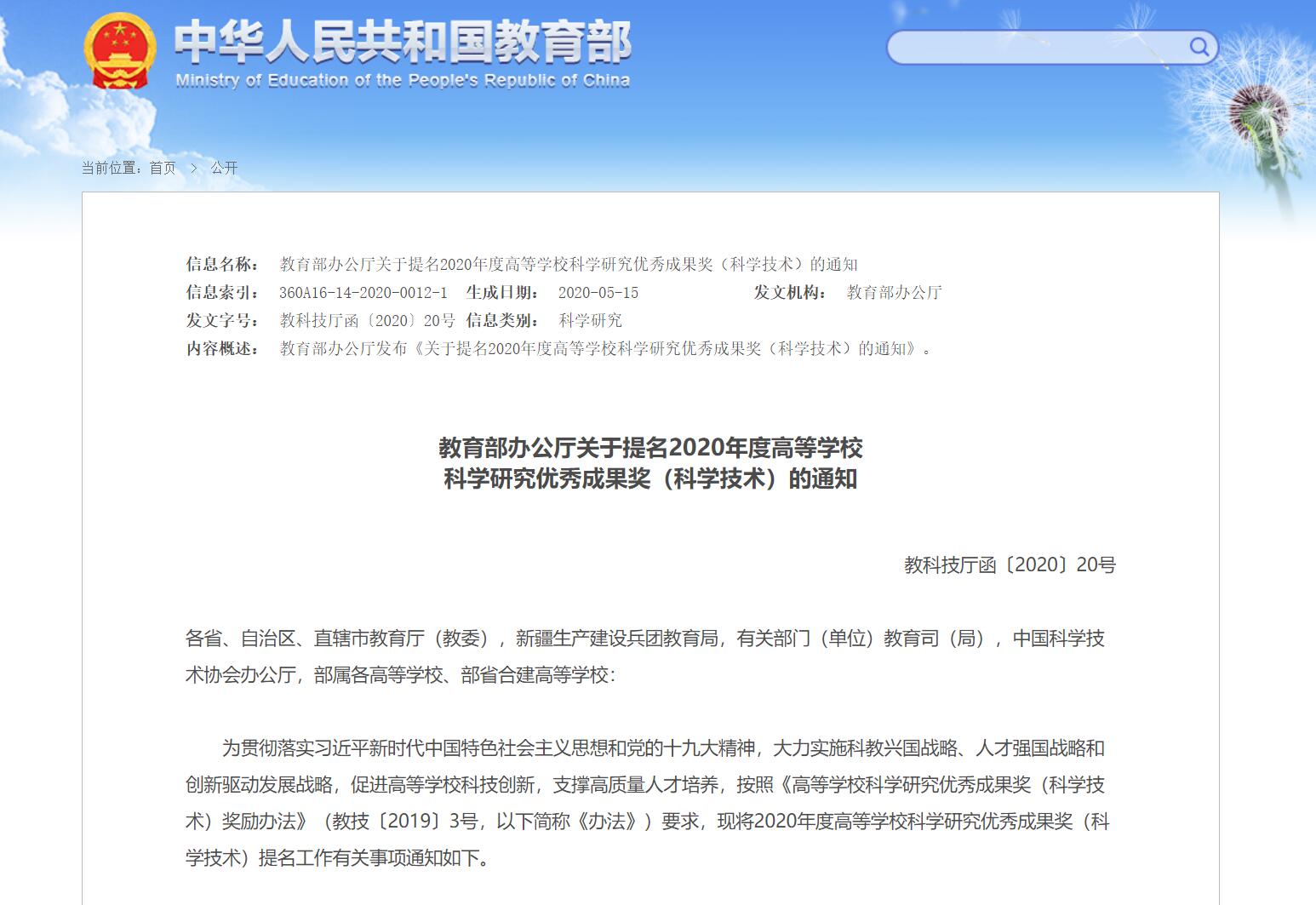The width and height of the screenshot is (1316, 905).
Task: Click the line mentioning 教技〔2019〕3号
Action: 648,822
